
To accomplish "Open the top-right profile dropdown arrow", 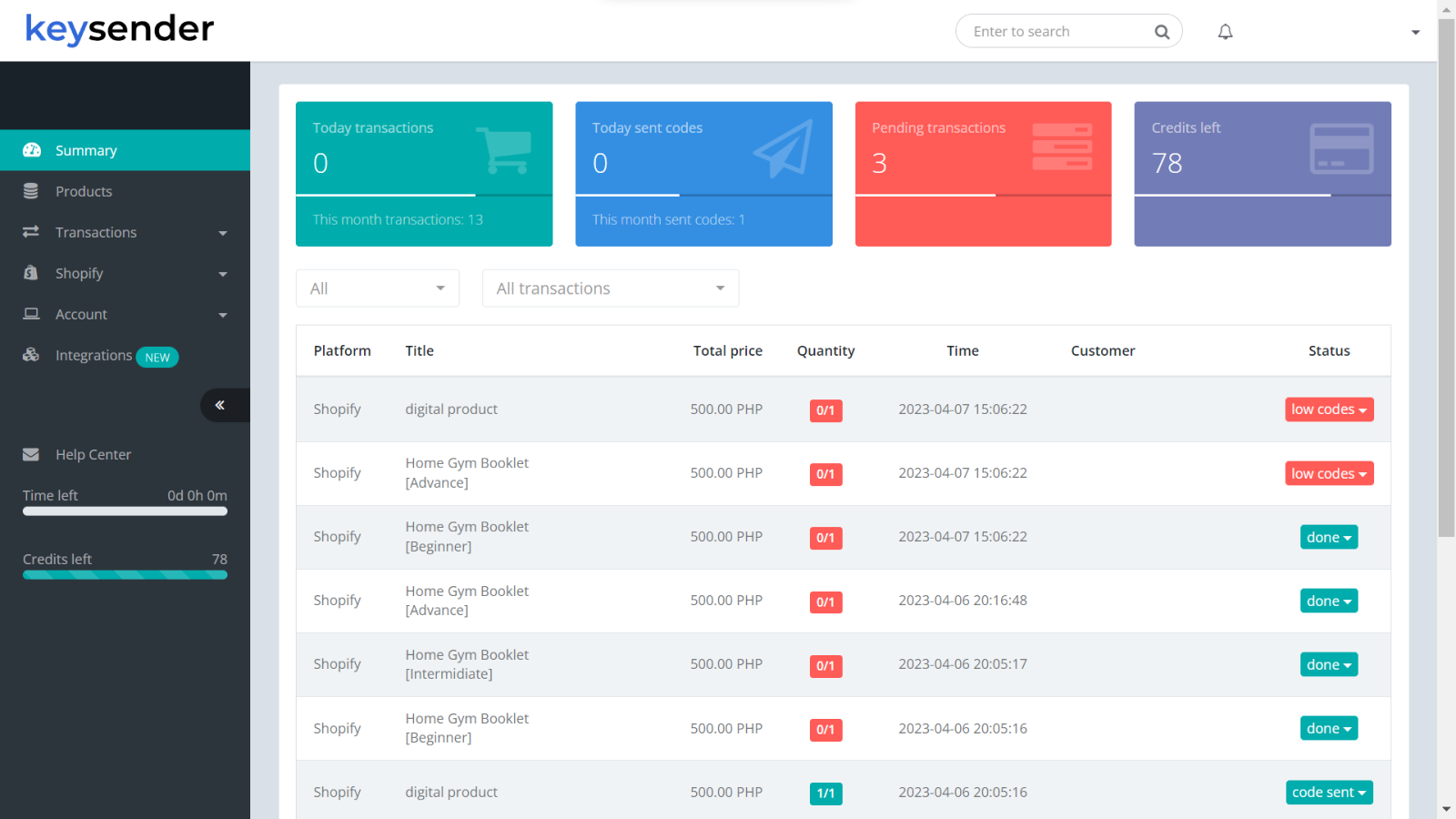I will pos(1414,31).
